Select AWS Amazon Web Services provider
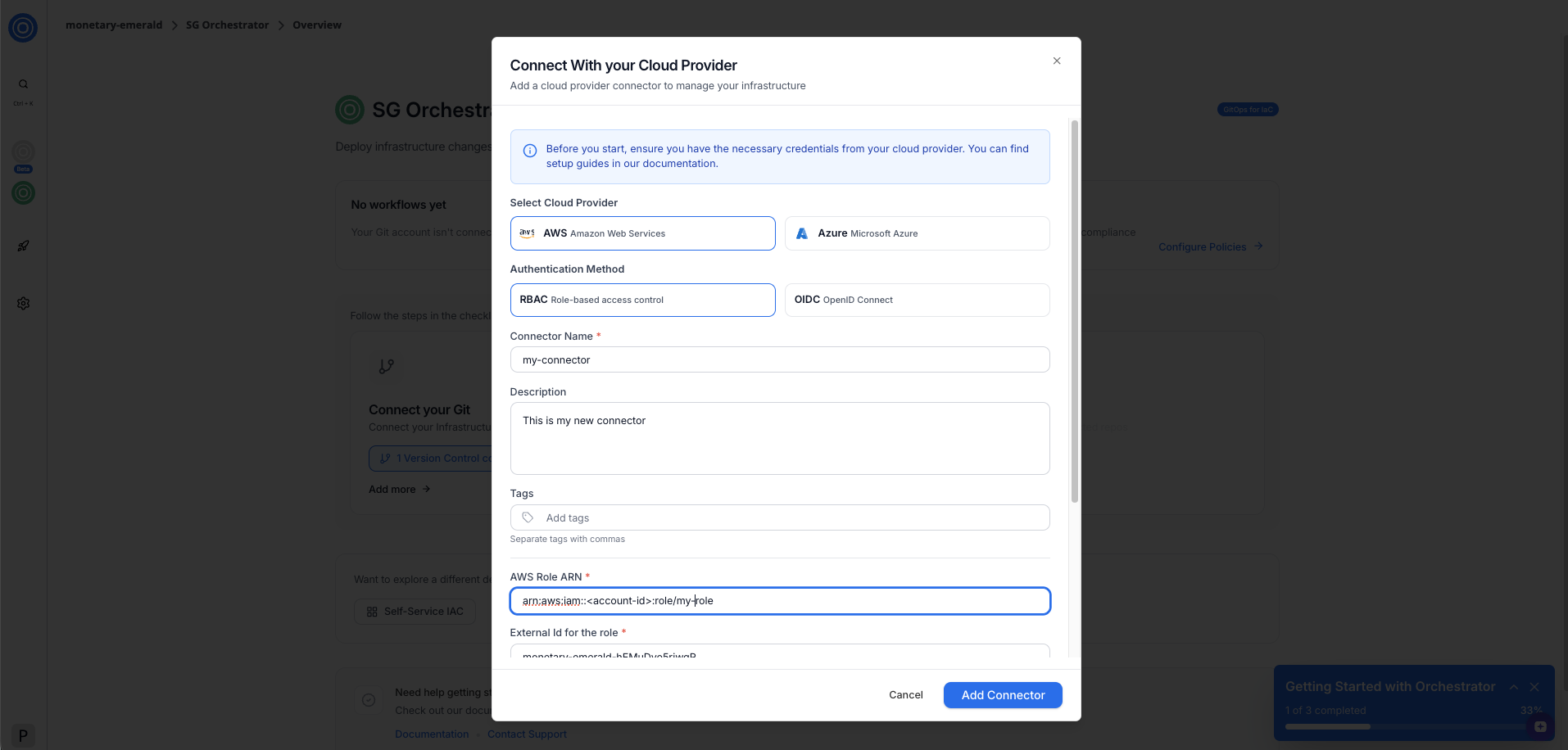The height and width of the screenshot is (750, 1568). [642, 233]
